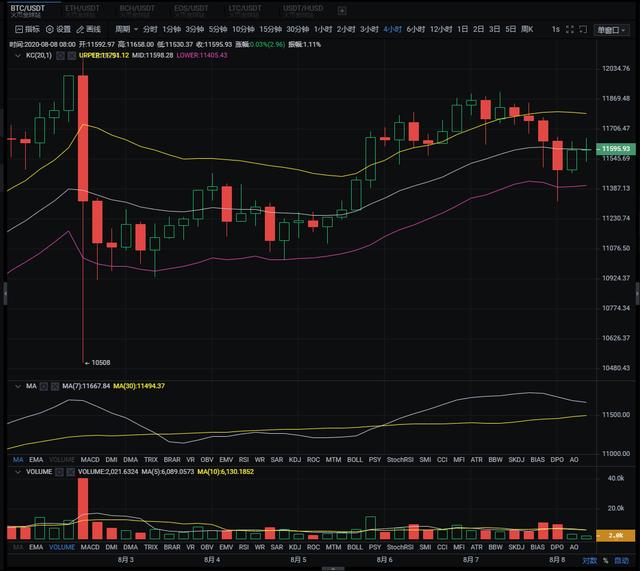Viewport: 640px width, 571px height.
Task: Enable 自动 auto scale
Action: click(623, 561)
